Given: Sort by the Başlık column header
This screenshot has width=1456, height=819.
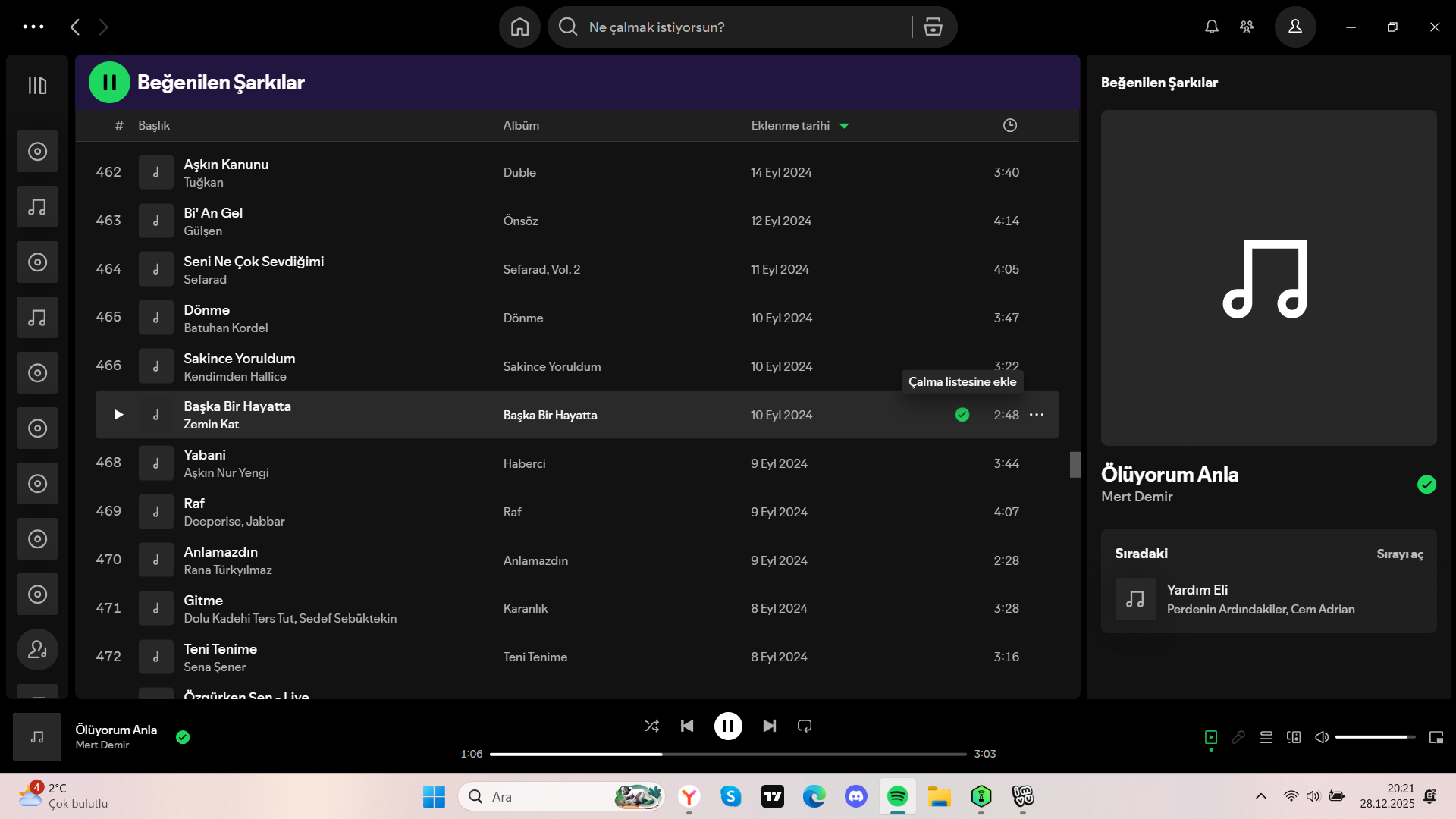Looking at the screenshot, I should coord(154,126).
